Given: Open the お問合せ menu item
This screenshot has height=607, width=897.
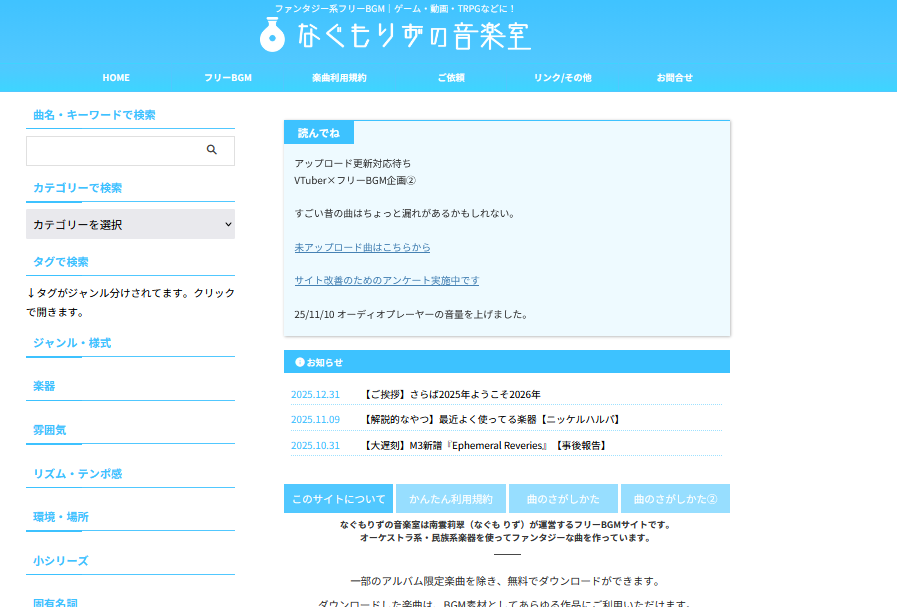Looking at the screenshot, I should 674,78.
